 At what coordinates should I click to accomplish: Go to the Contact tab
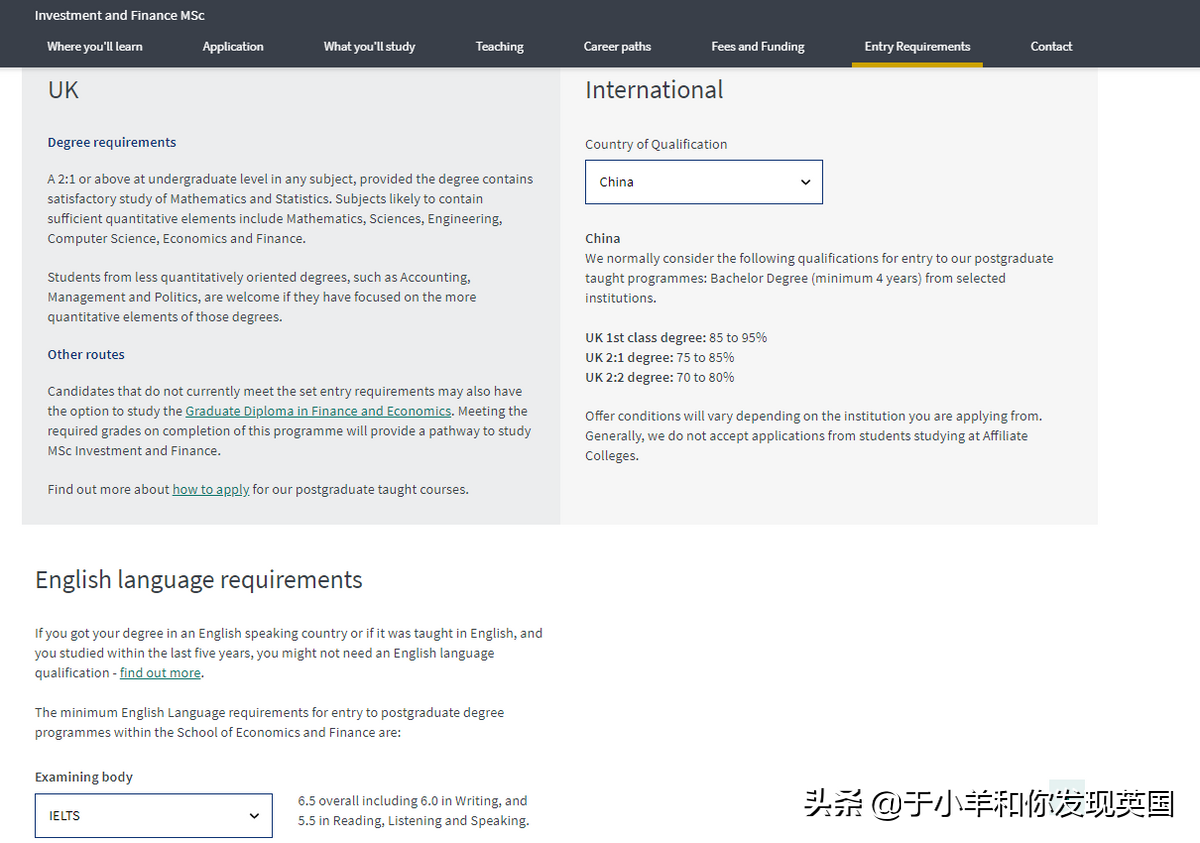pyautogui.click(x=1051, y=46)
